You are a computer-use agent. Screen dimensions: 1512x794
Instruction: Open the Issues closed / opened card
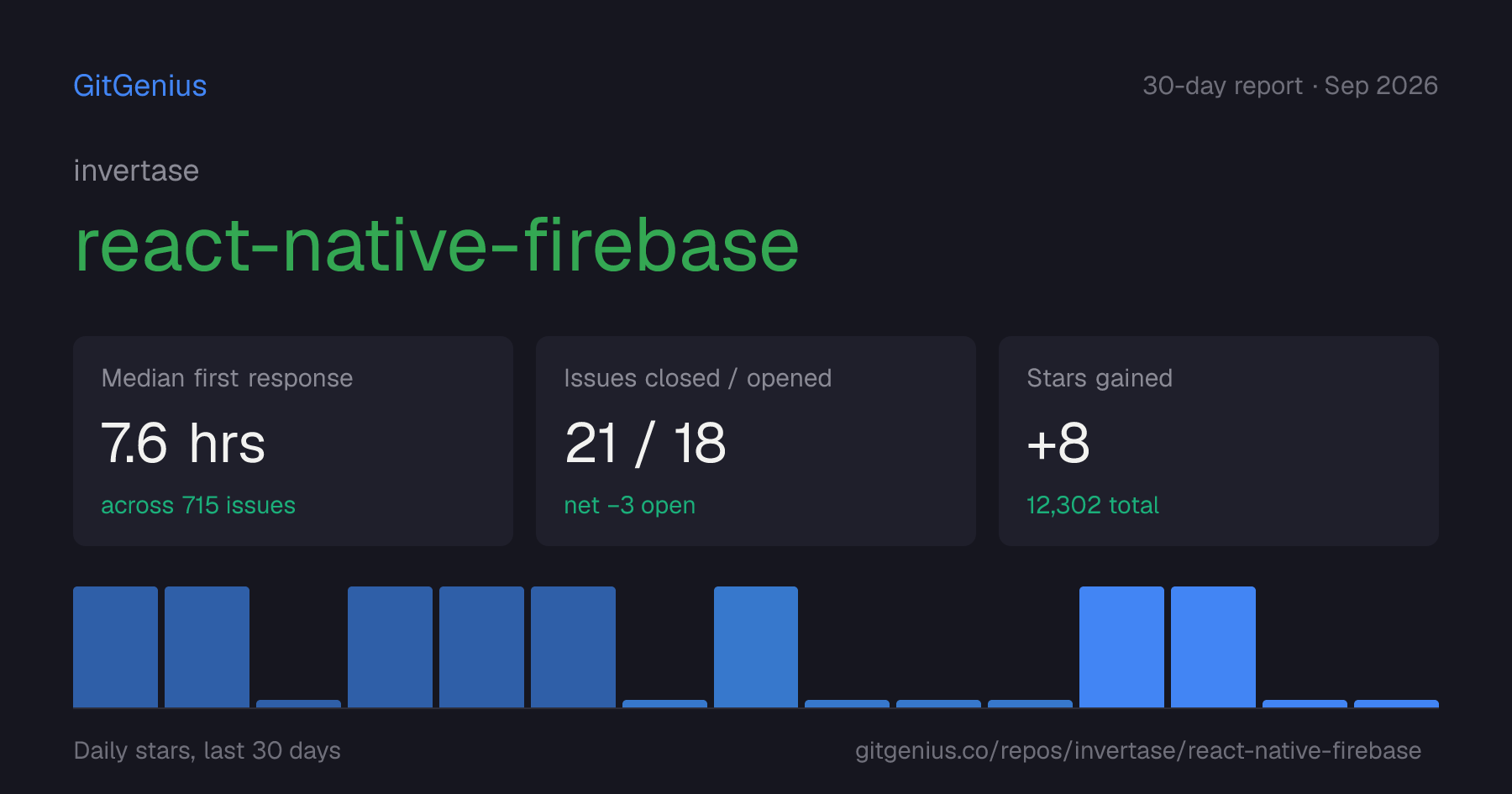pos(756,441)
